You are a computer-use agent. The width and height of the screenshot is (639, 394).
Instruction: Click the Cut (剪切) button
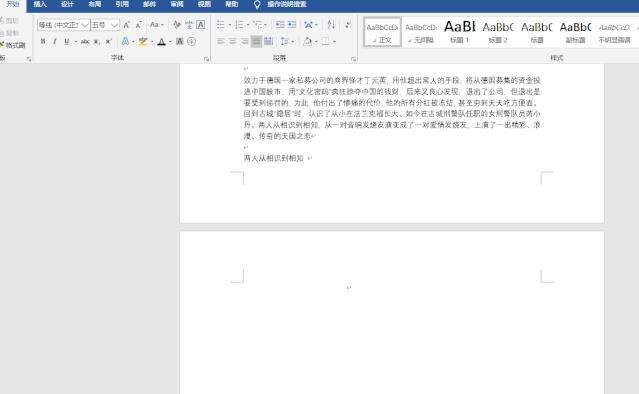(x=10, y=20)
